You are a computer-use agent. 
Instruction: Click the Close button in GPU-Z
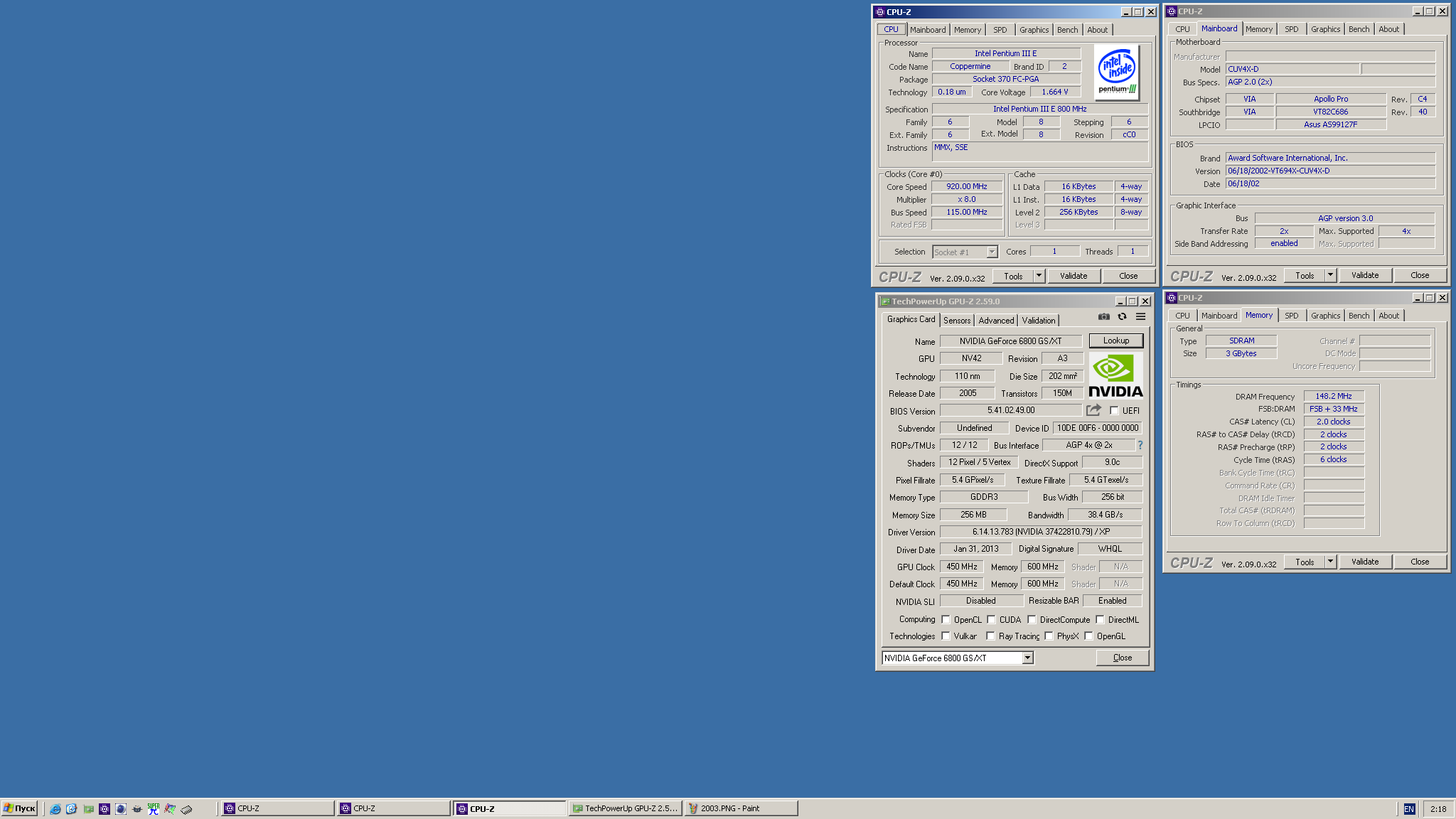click(x=1123, y=658)
